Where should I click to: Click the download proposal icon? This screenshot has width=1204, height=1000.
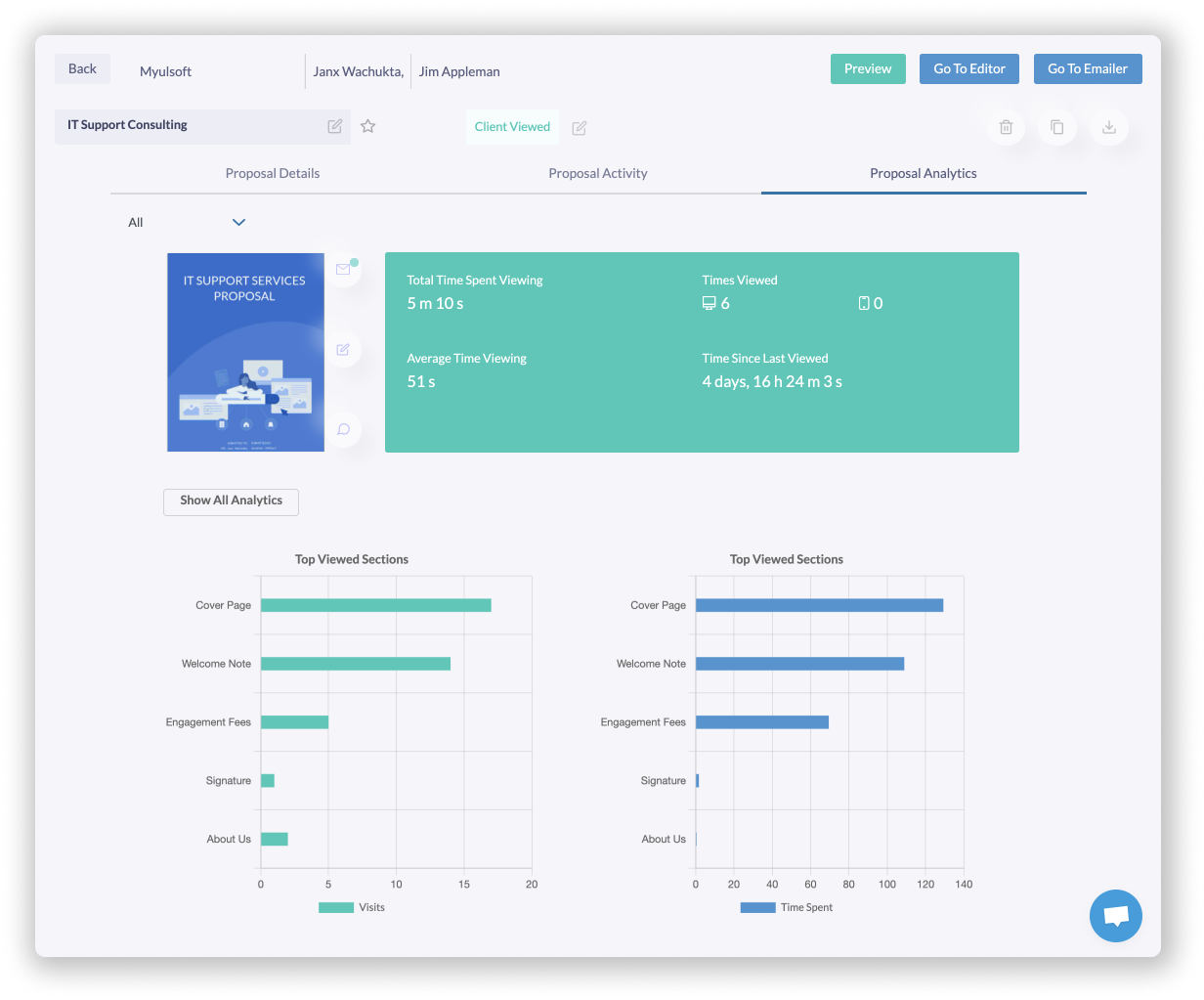click(1108, 127)
